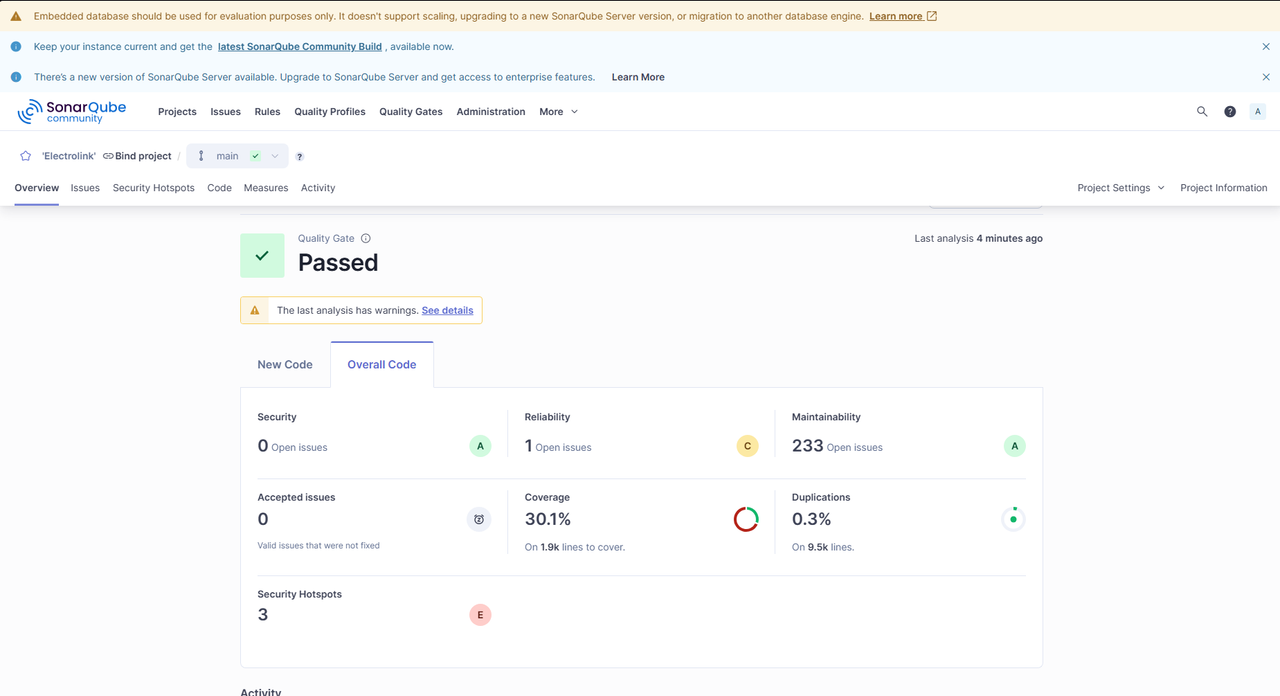The image size is (1280, 696).
Task: Click the Learn more external link icon
Action: (932, 16)
